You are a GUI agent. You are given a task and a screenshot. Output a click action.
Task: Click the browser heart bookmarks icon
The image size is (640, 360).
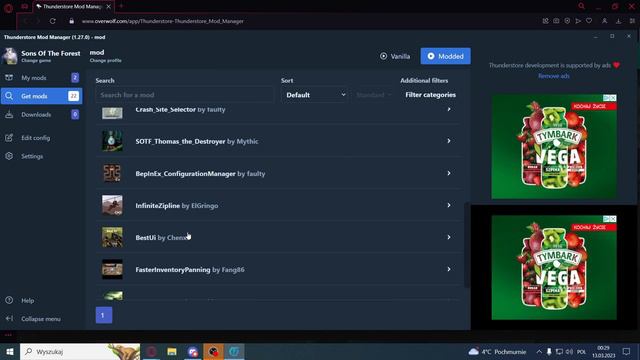coord(589,21)
